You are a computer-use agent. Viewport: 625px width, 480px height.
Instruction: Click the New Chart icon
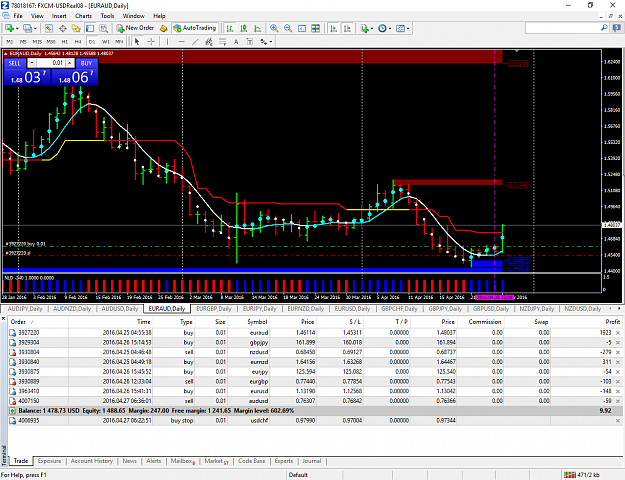pyautogui.click(x=9, y=28)
